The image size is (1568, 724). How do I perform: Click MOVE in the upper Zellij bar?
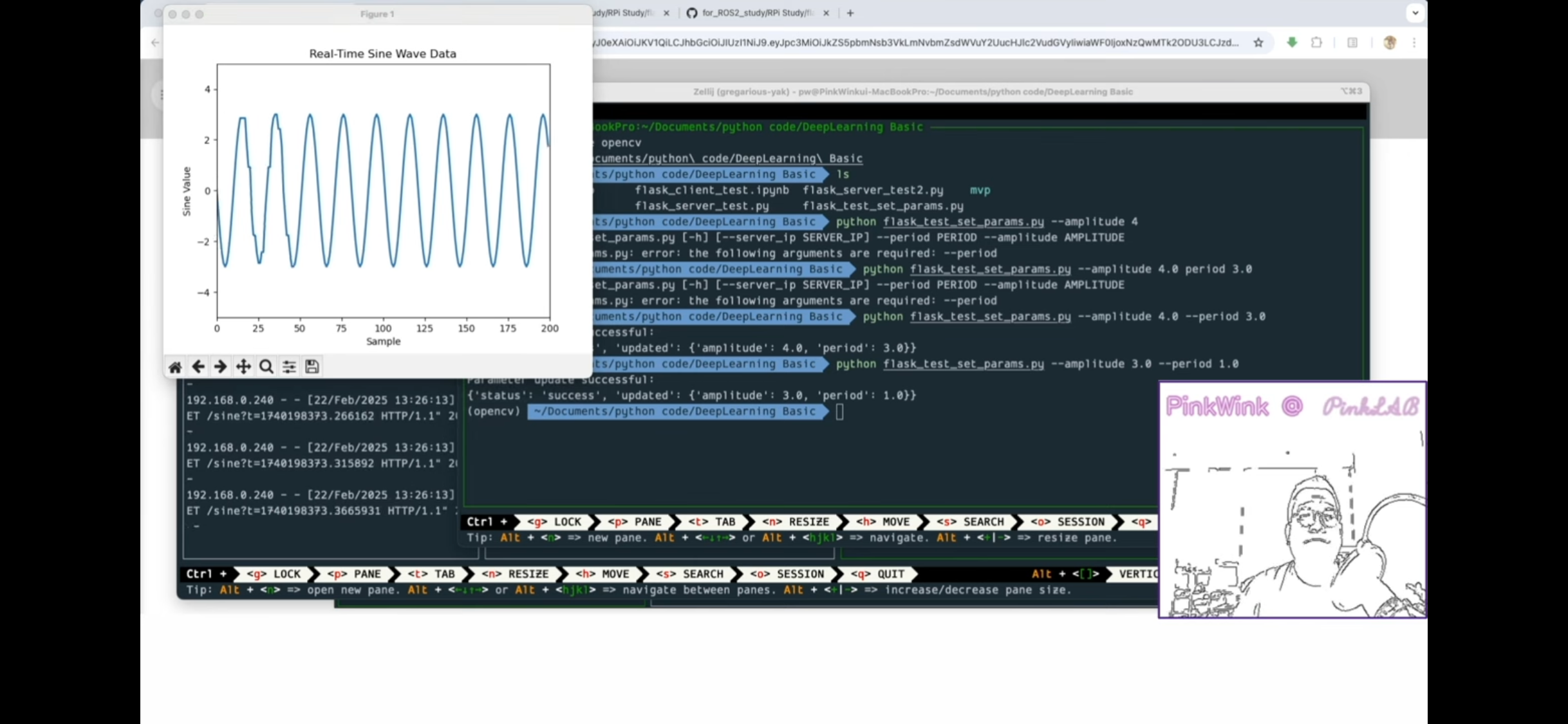coord(883,522)
